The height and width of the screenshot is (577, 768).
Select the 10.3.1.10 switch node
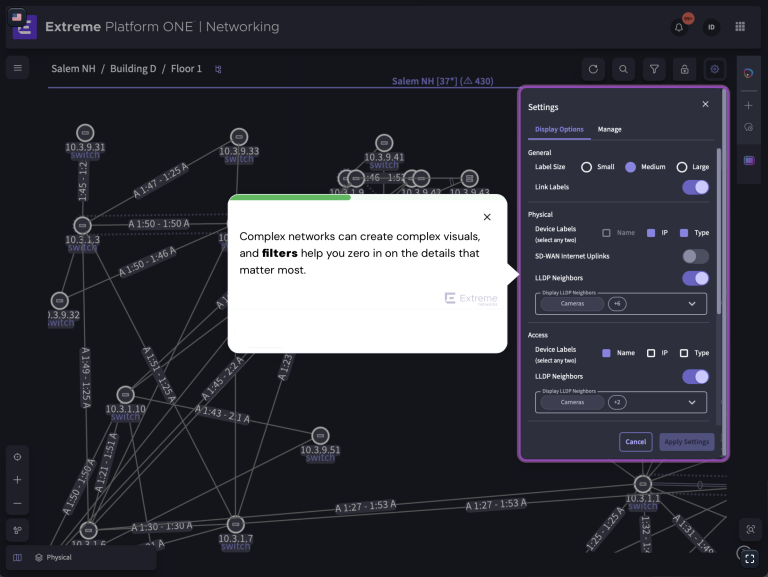click(x=125, y=394)
